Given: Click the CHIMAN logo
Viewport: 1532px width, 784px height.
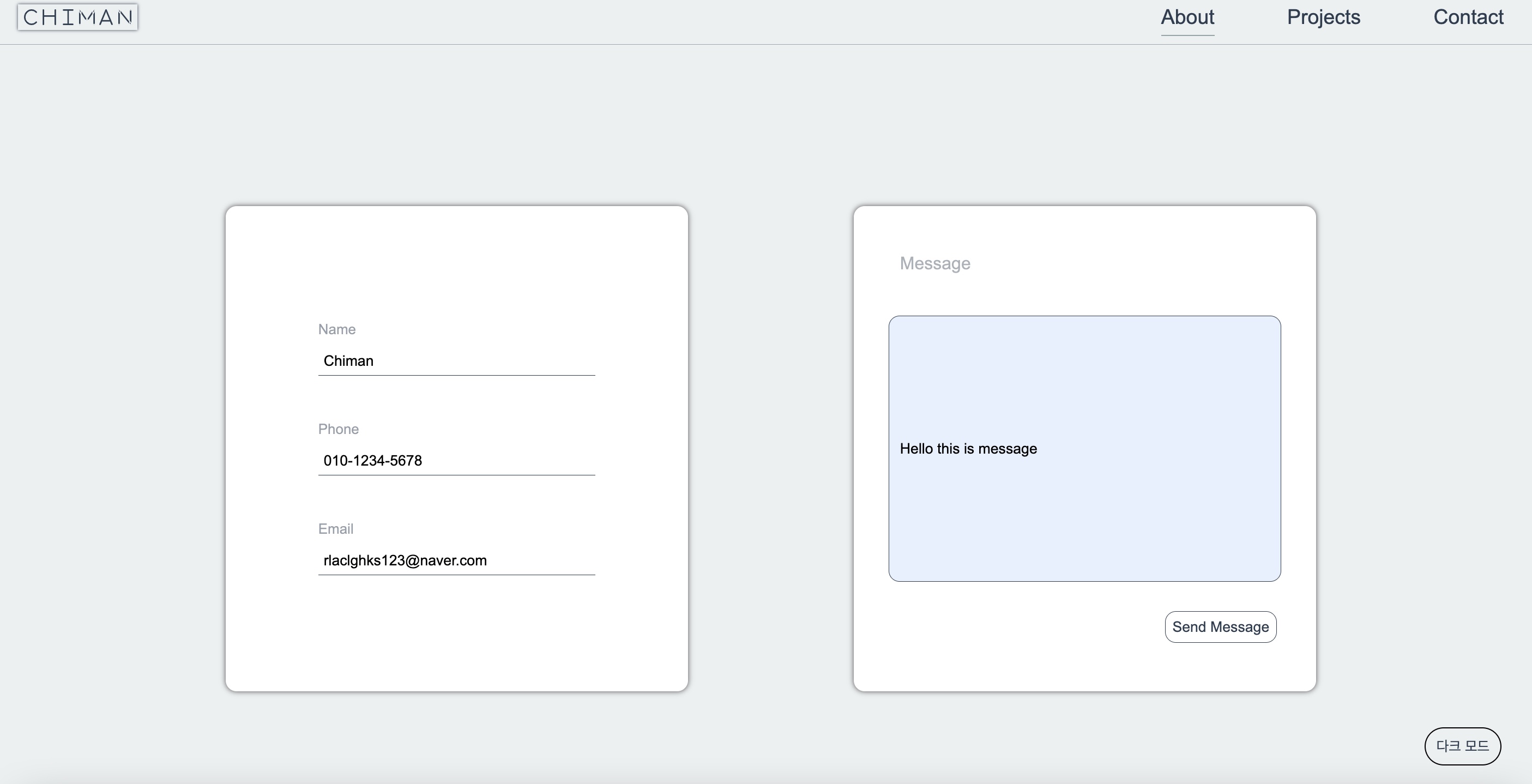Looking at the screenshot, I should click(77, 17).
